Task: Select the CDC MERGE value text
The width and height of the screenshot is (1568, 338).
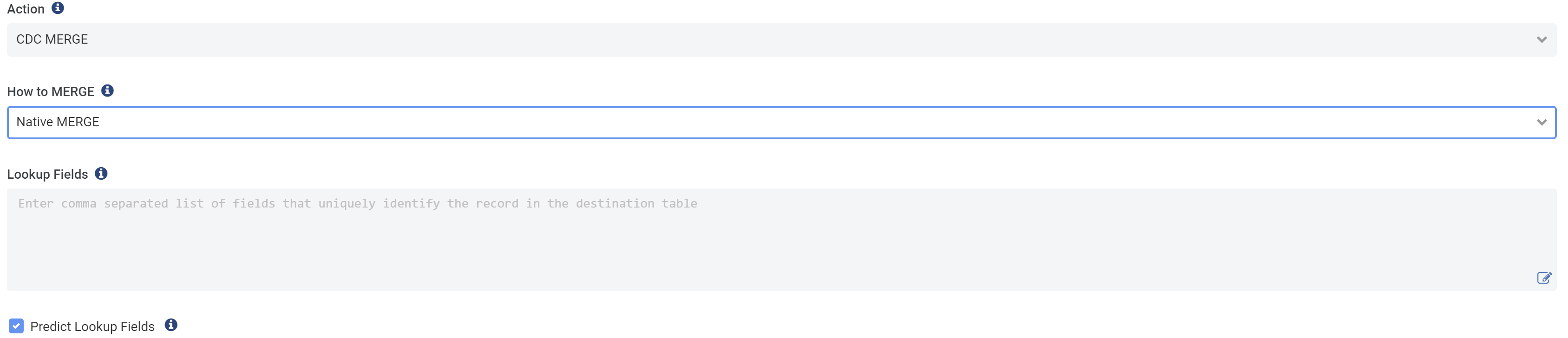Action: (x=52, y=39)
